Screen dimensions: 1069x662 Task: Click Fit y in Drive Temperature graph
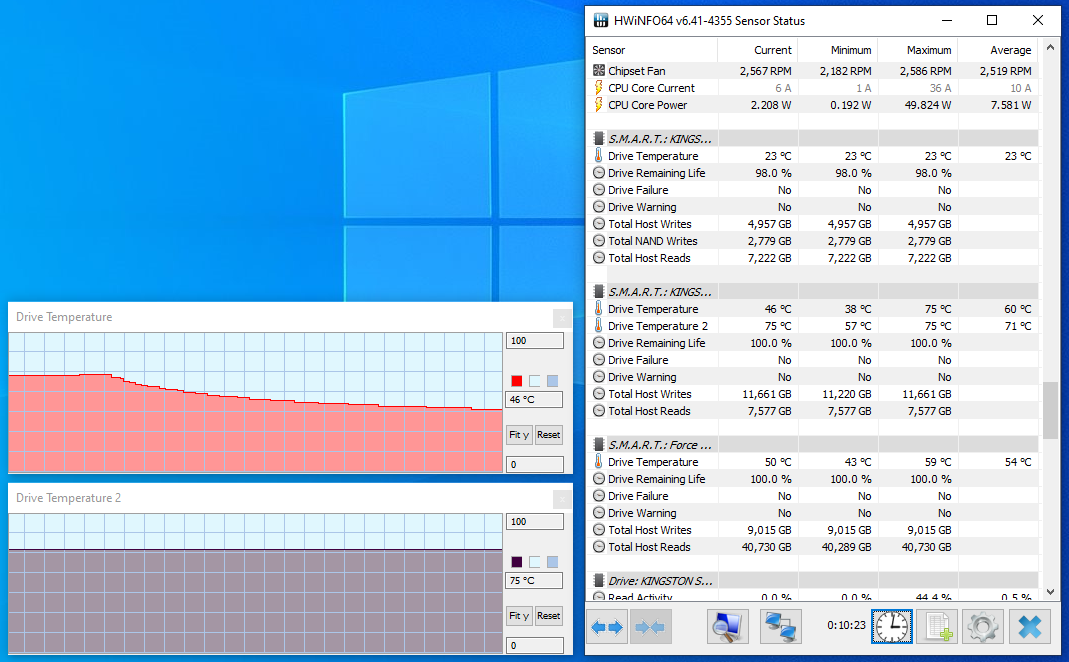point(519,434)
